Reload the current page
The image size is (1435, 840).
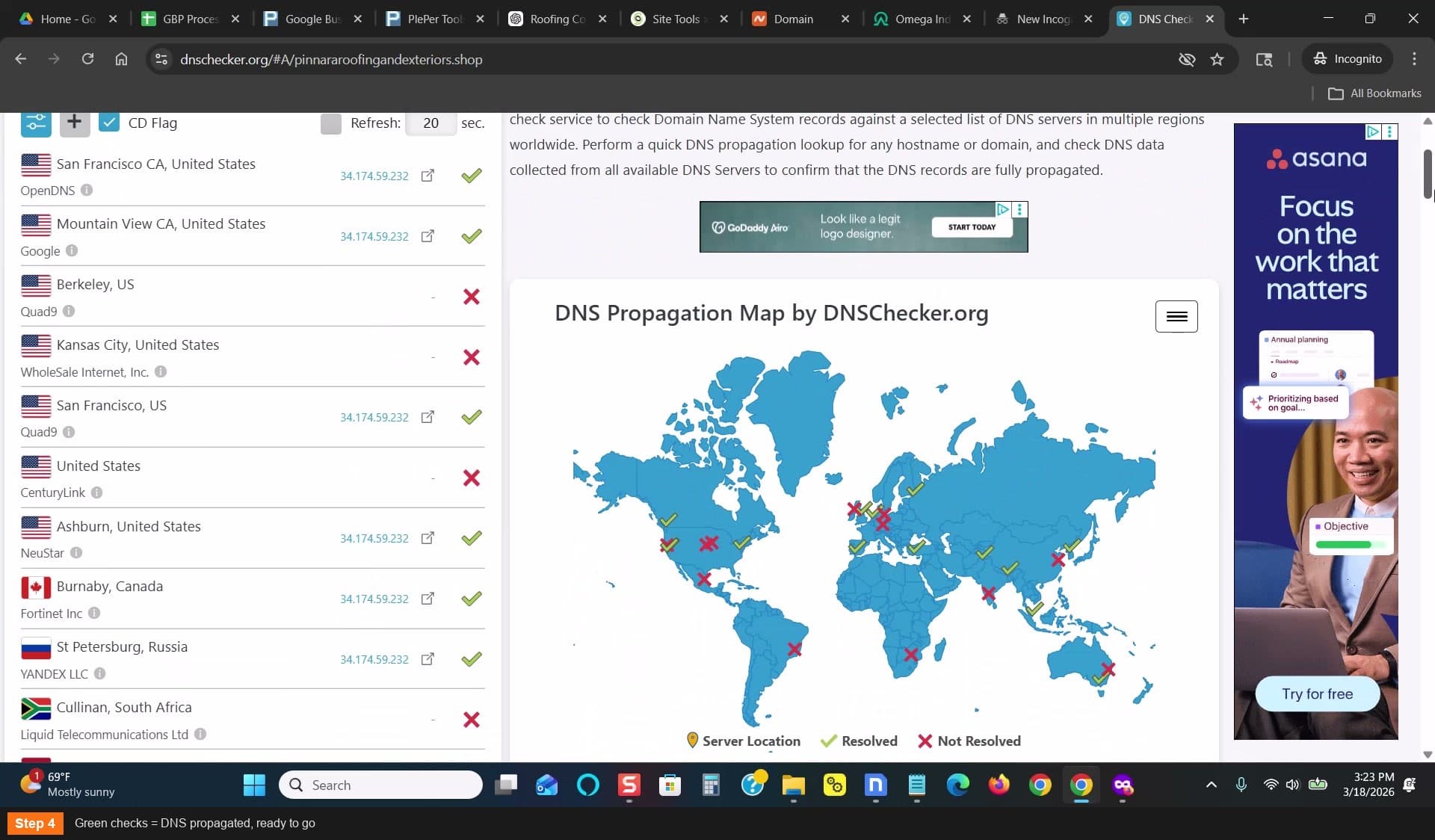(x=87, y=59)
